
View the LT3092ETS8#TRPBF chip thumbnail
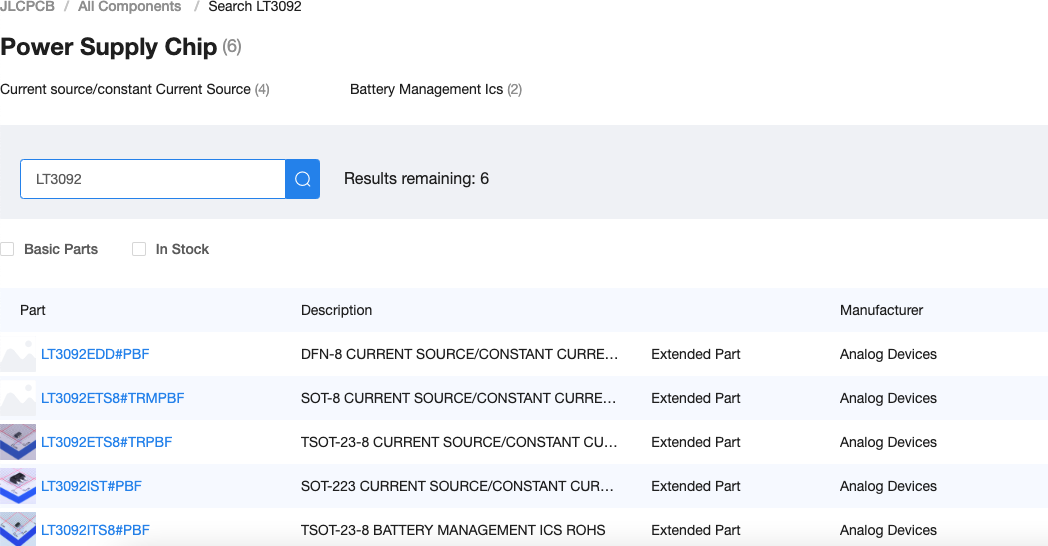[18, 442]
